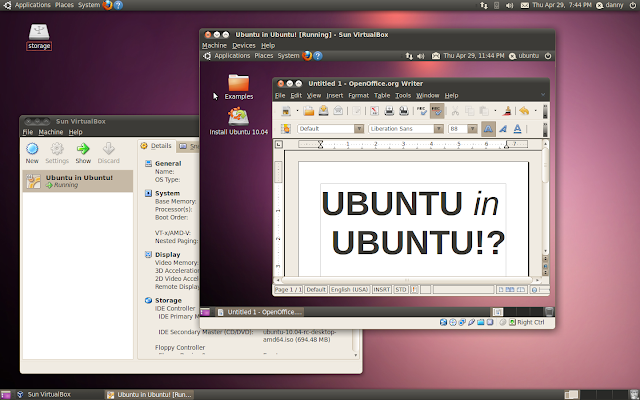640x400 pixels.
Task: Open Examples folder on the guest desktop
Action: coord(238,87)
